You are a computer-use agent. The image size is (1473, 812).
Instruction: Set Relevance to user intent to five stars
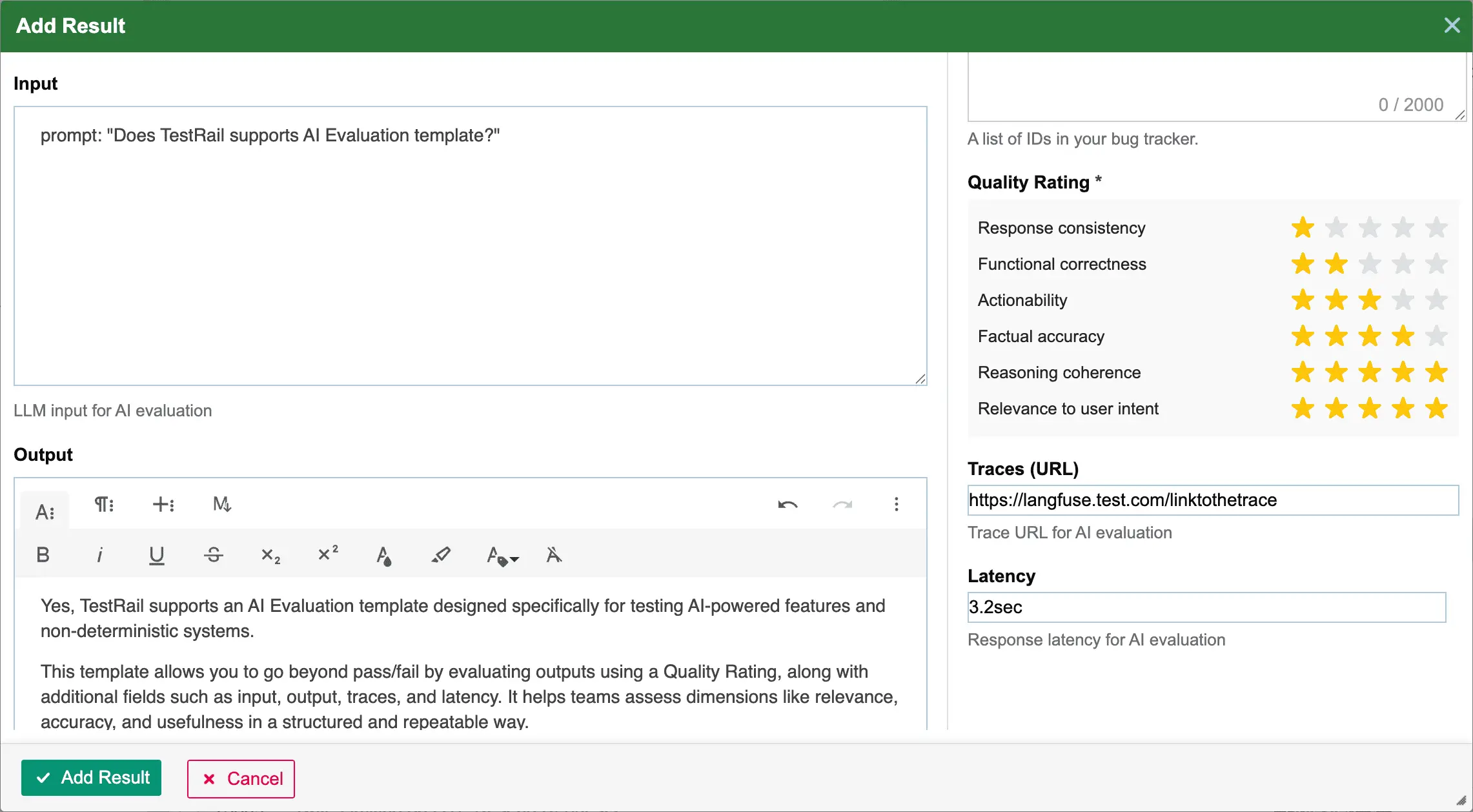click(x=1436, y=408)
